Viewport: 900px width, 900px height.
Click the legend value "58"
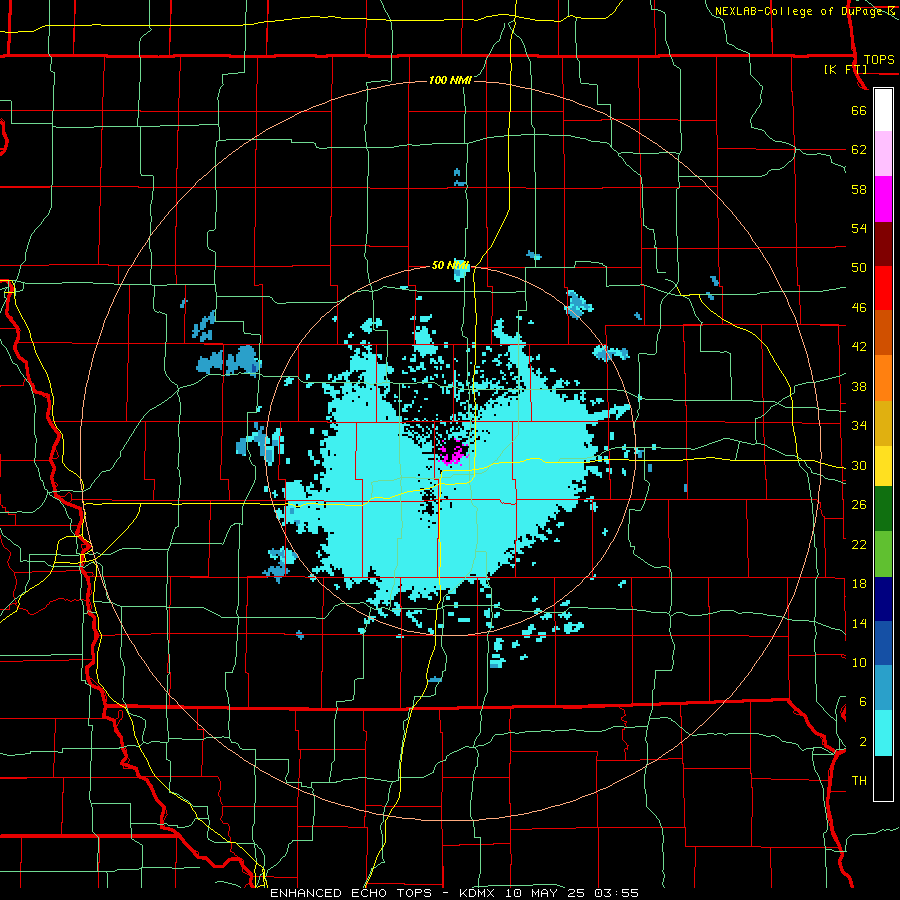(x=859, y=189)
